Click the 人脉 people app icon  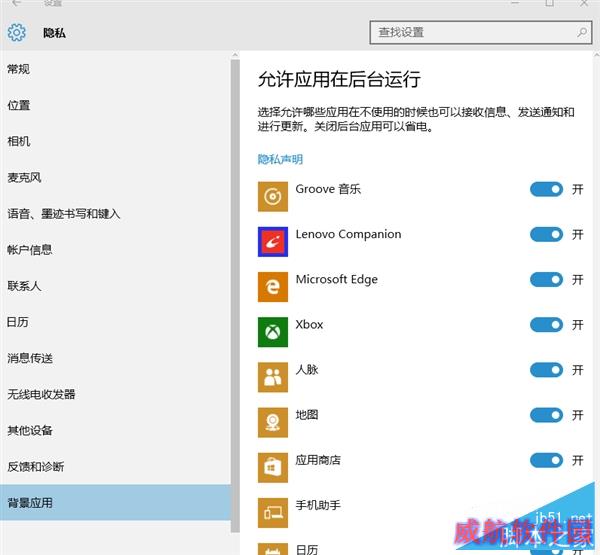click(272, 377)
